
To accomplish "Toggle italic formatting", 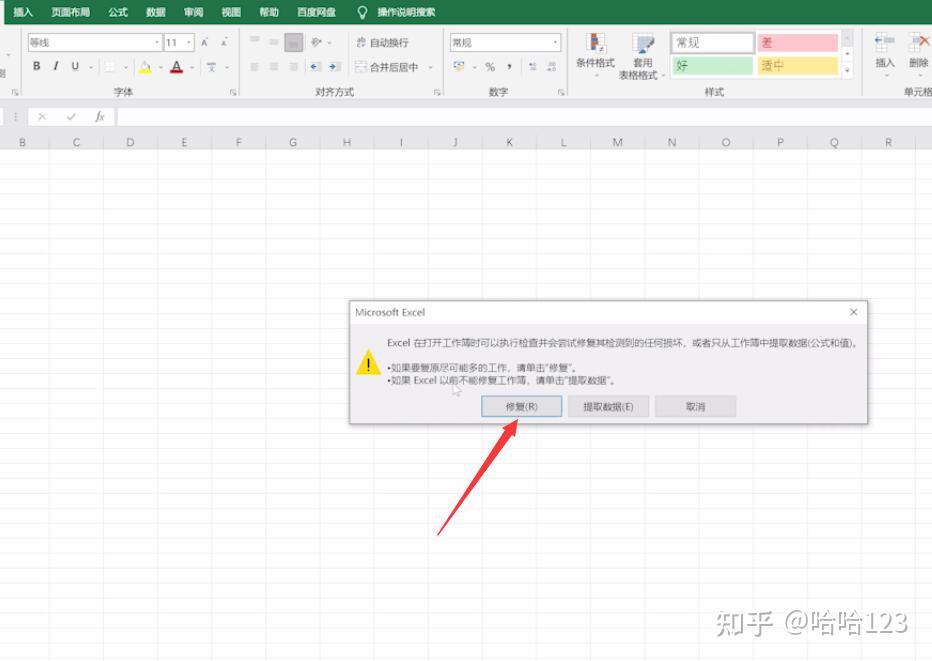I will tap(56, 66).
